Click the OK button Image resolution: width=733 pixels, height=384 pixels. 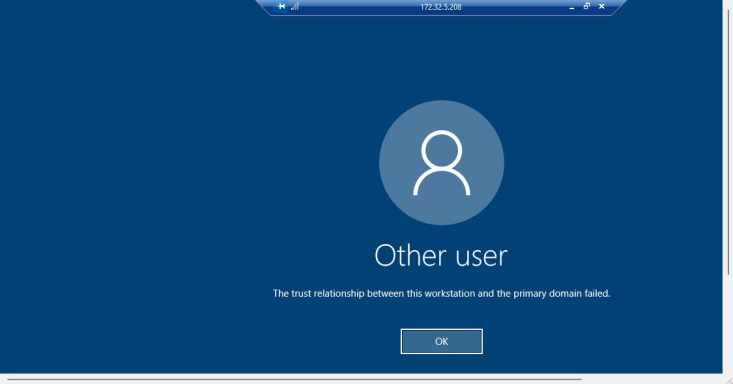[x=441, y=341]
